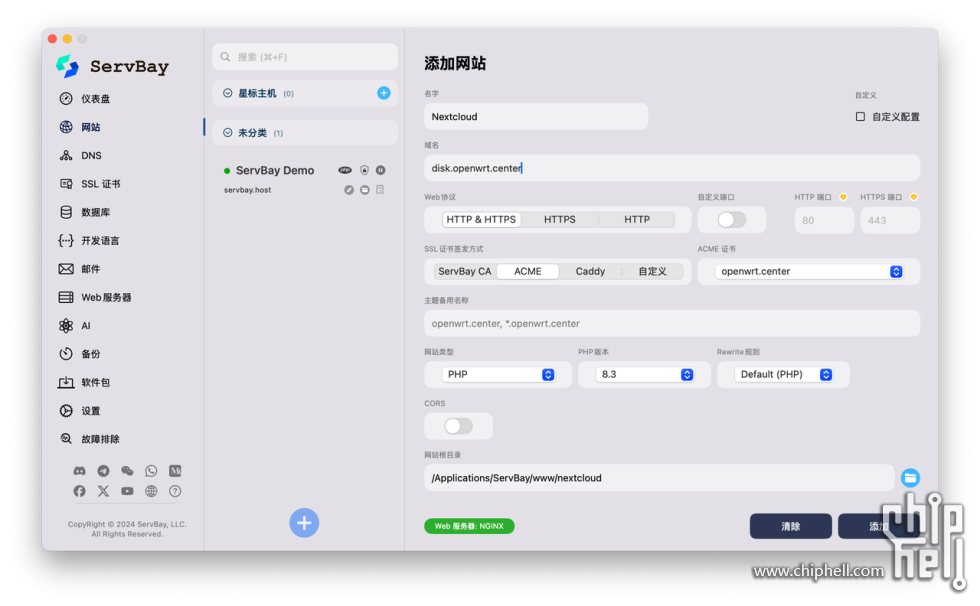Open the PHP 版本 dropdown showing 8.3
The width and height of the screenshot is (980, 606).
[644, 374]
